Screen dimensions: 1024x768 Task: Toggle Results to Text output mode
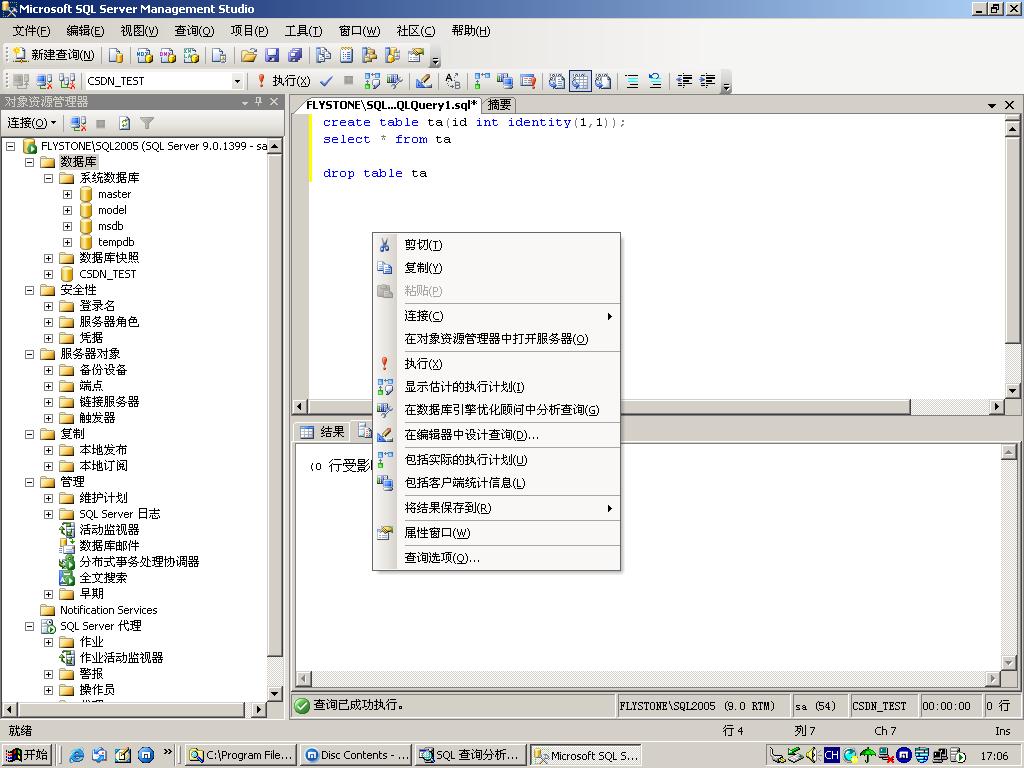(x=557, y=81)
